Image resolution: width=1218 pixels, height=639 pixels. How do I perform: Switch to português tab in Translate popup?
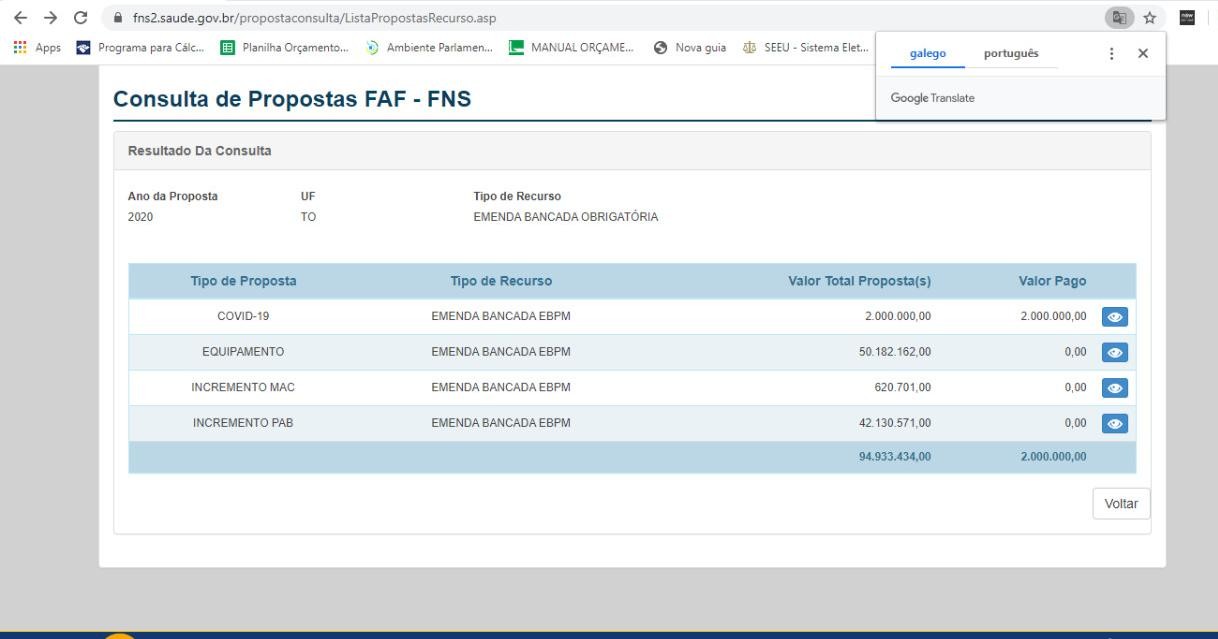point(1011,53)
